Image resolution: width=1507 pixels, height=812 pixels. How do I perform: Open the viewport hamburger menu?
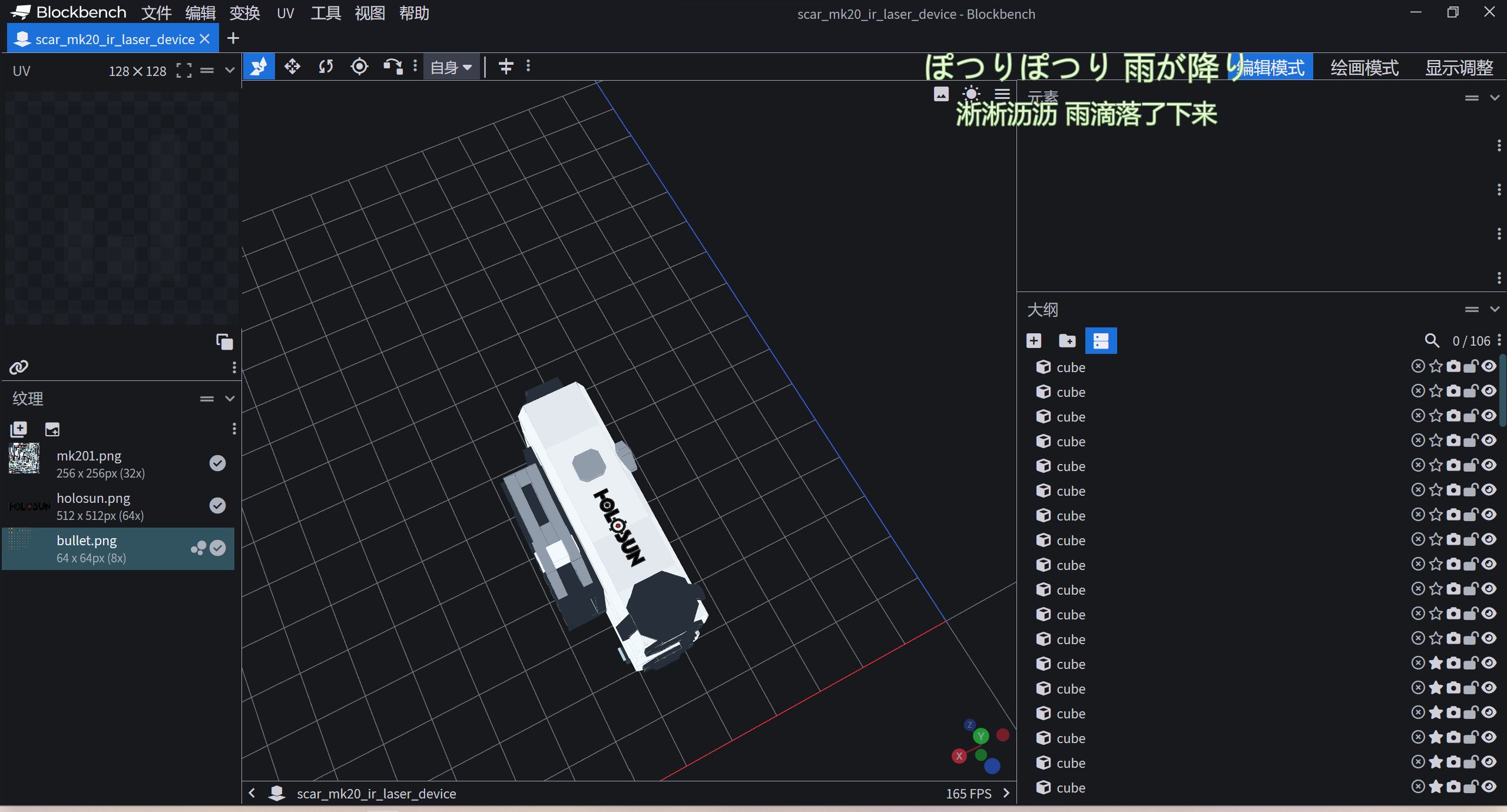pos(1002,94)
